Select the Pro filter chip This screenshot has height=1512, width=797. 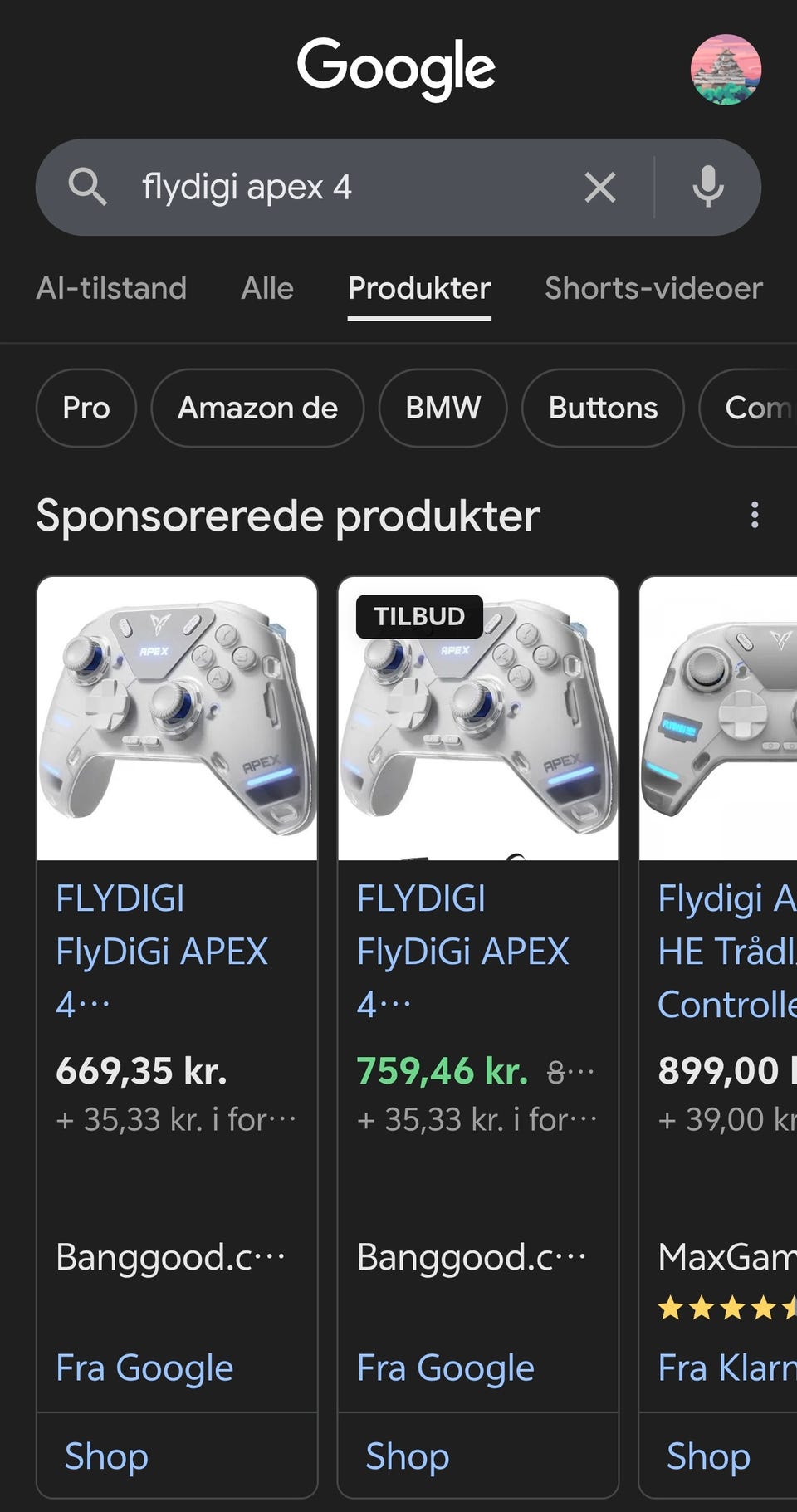[x=86, y=408]
